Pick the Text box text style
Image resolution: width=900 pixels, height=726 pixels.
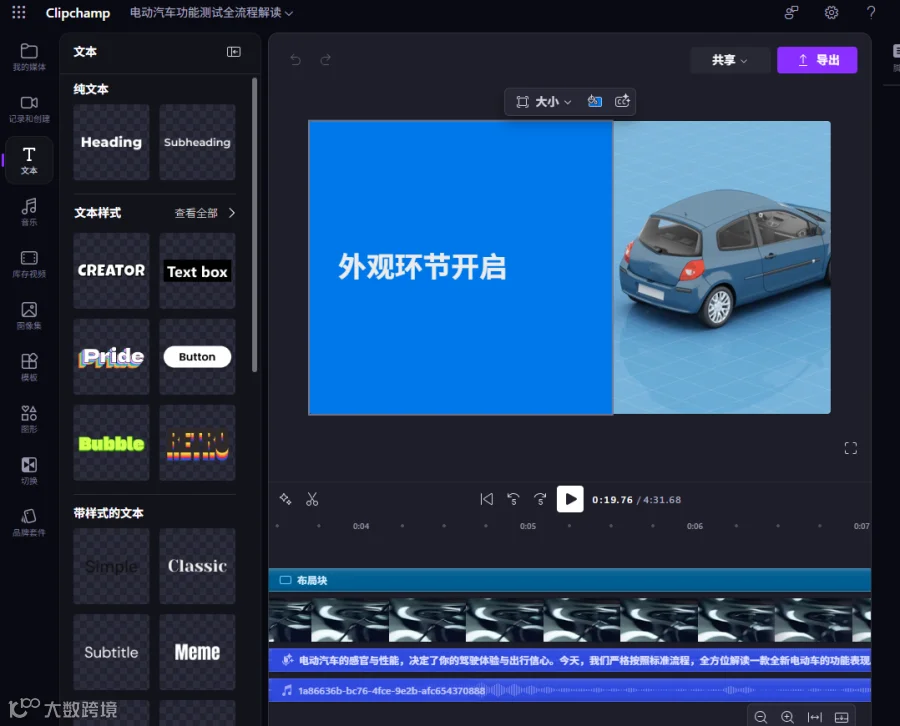(197, 270)
